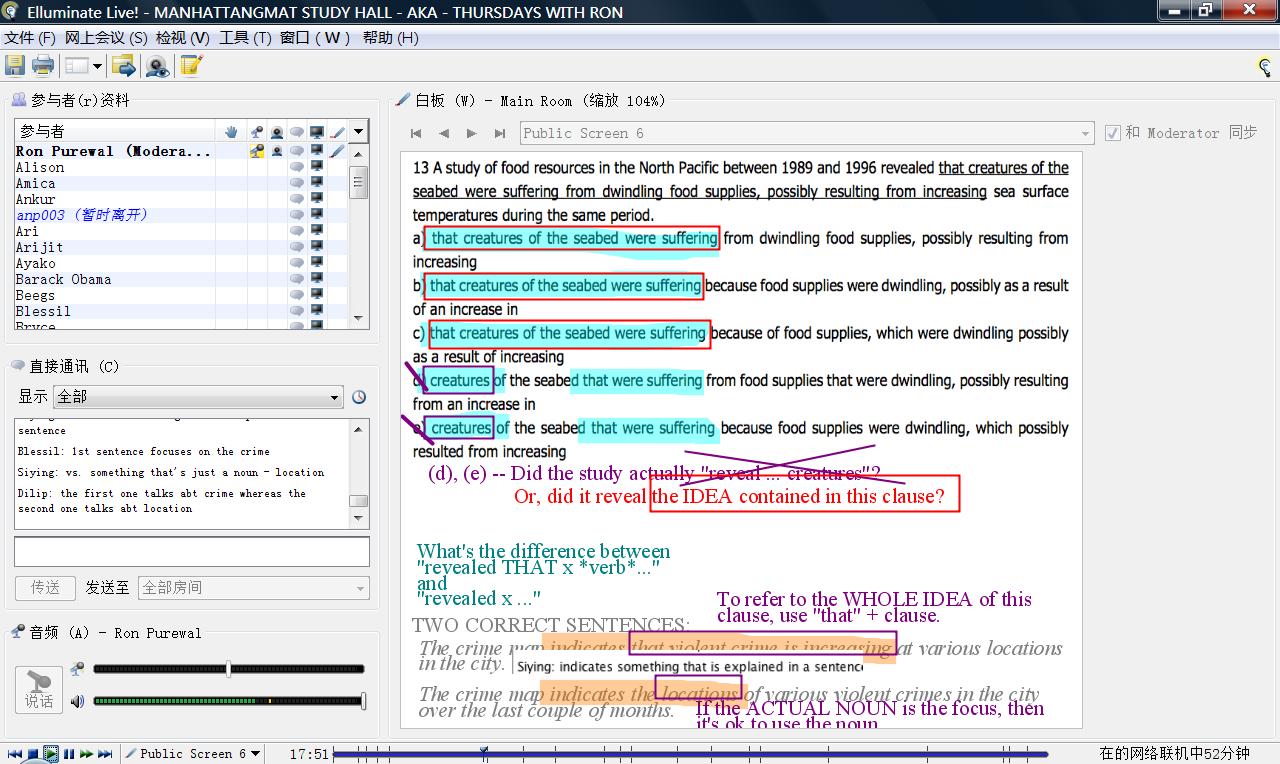
Task: Open the 工具 (T) menu
Action: click(245, 38)
